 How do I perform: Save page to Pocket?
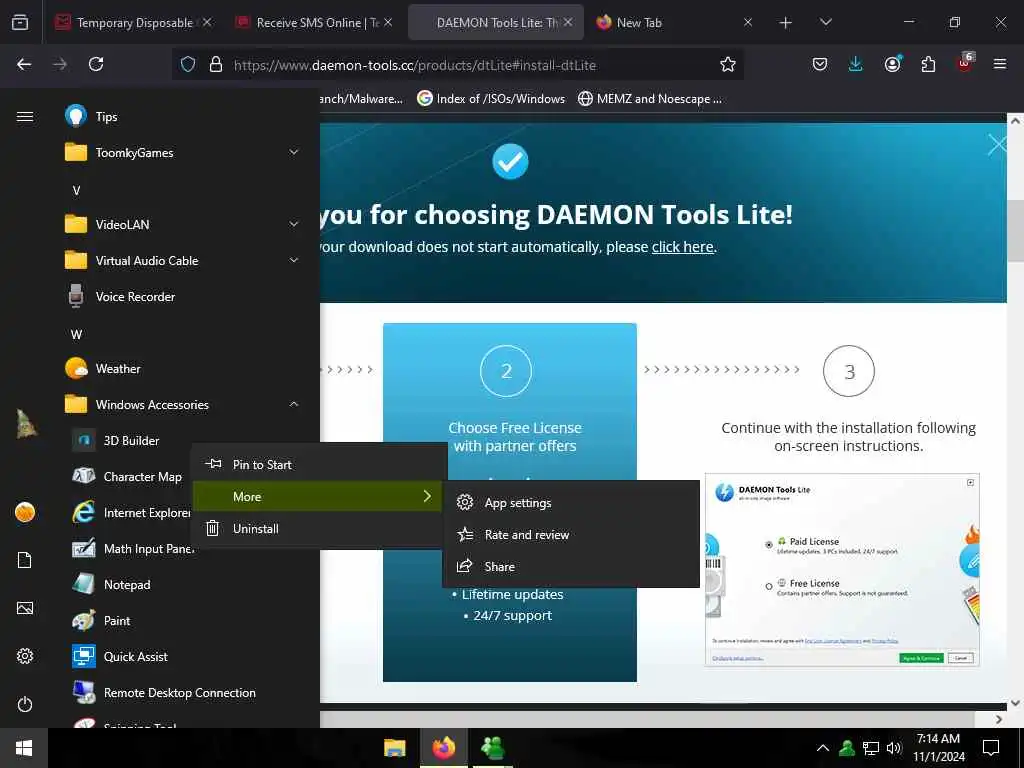[820, 64]
